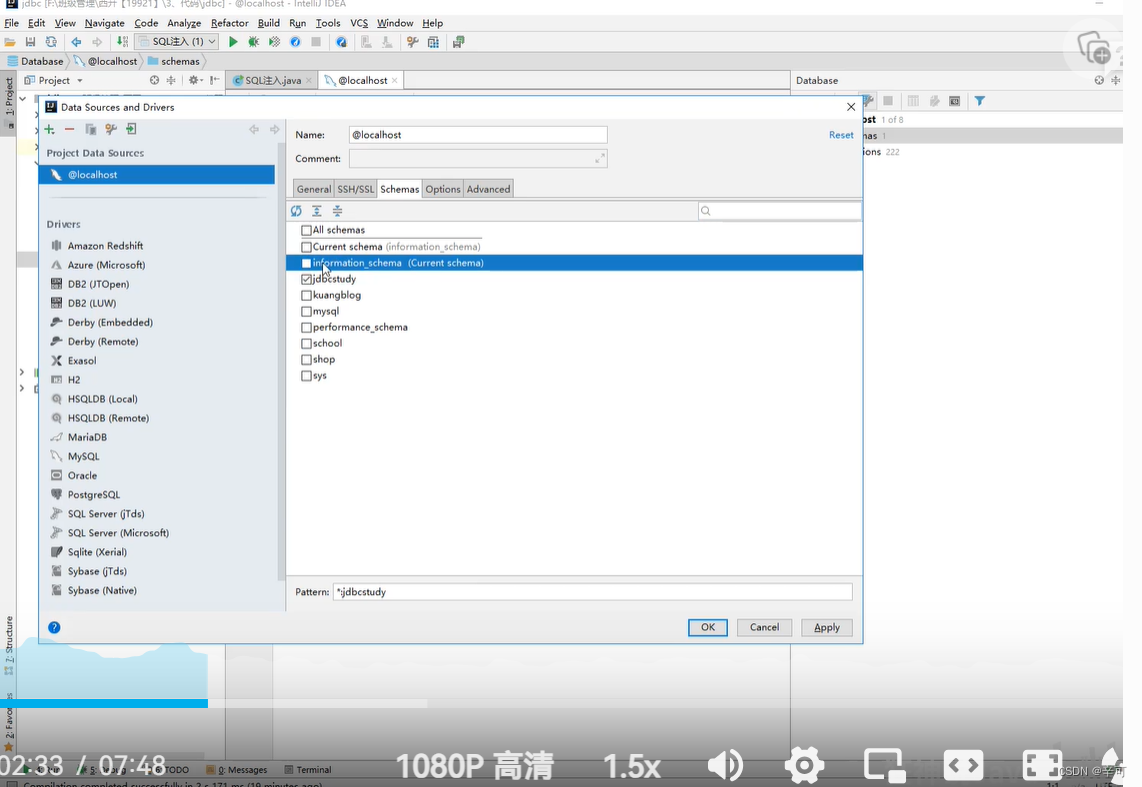Open the VCS menu
1142x787 pixels.
[359, 23]
